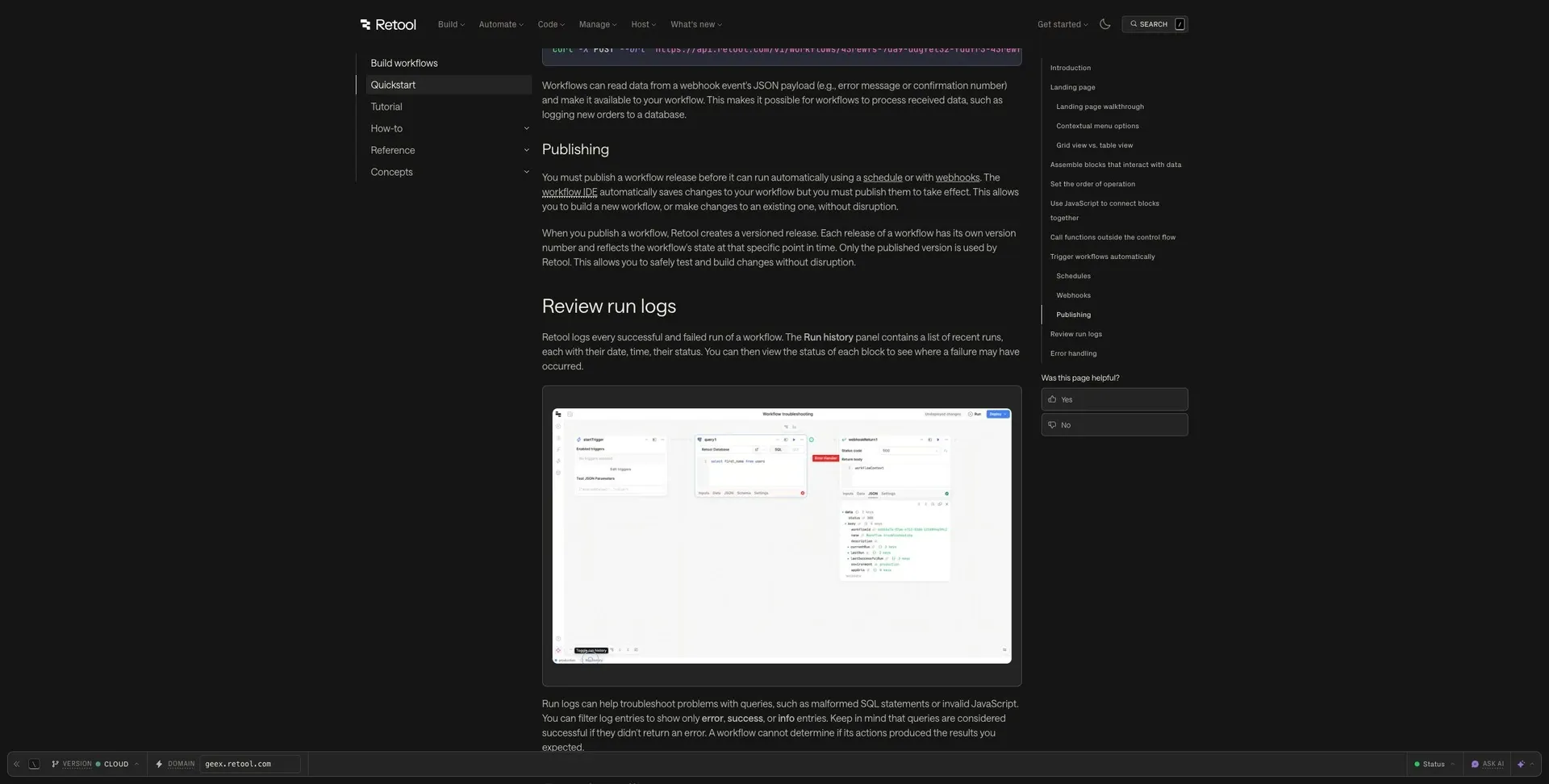Open the Build menu
Image resolution: width=1549 pixels, height=784 pixels.
[x=451, y=24]
